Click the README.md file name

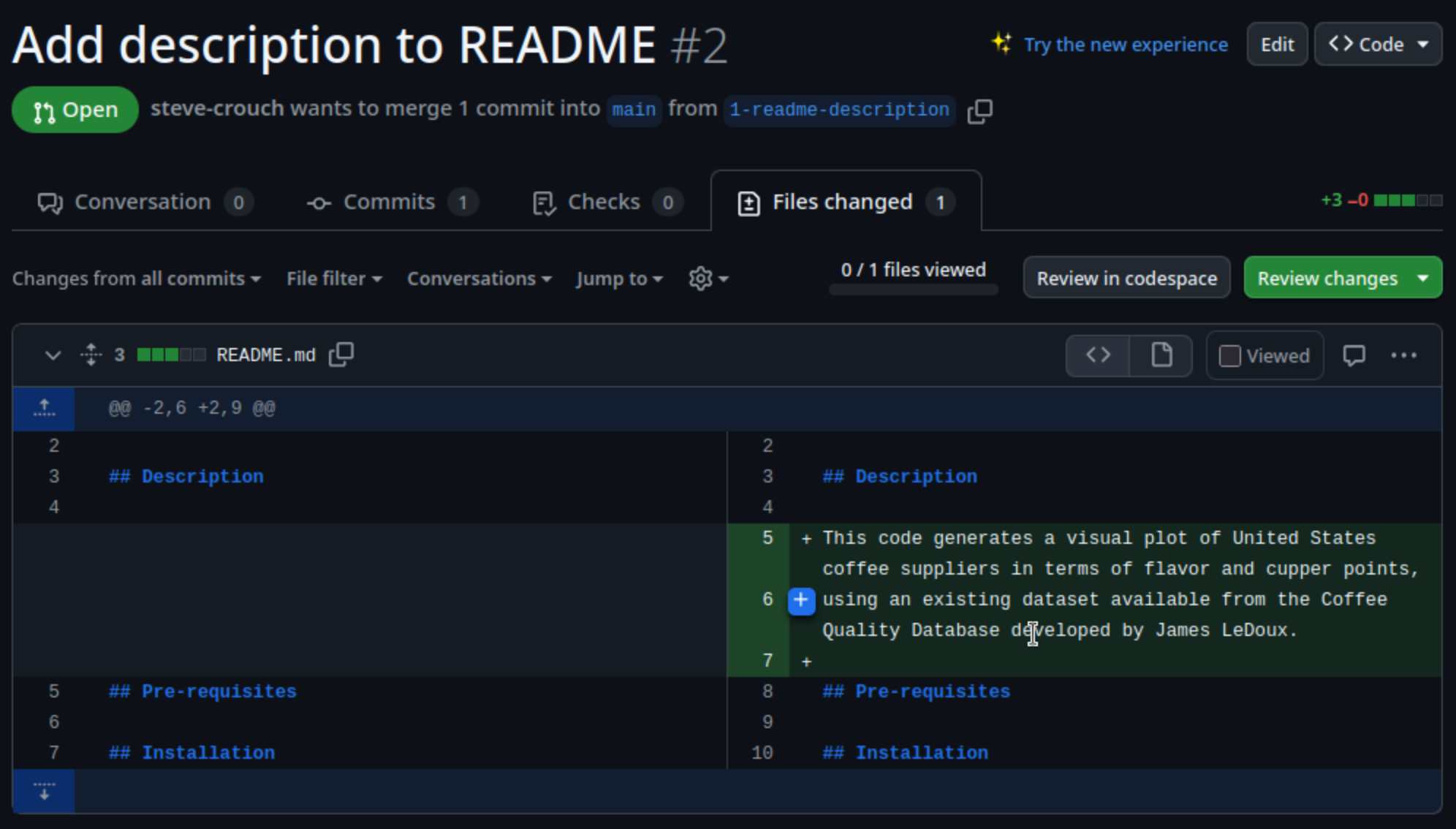[x=266, y=355]
